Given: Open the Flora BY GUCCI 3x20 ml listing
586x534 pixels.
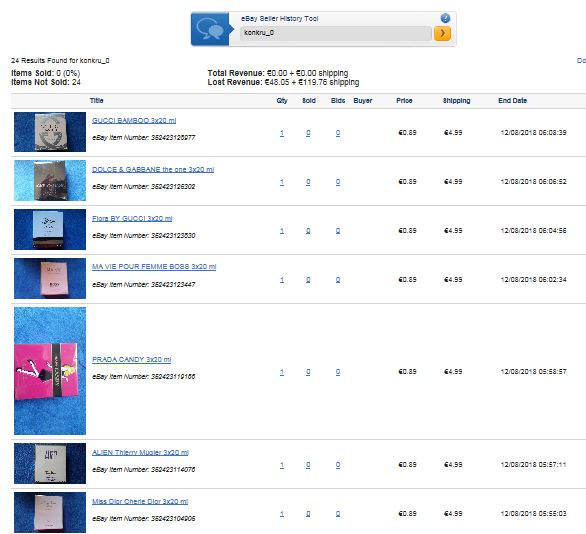Looking at the screenshot, I should [132, 218].
